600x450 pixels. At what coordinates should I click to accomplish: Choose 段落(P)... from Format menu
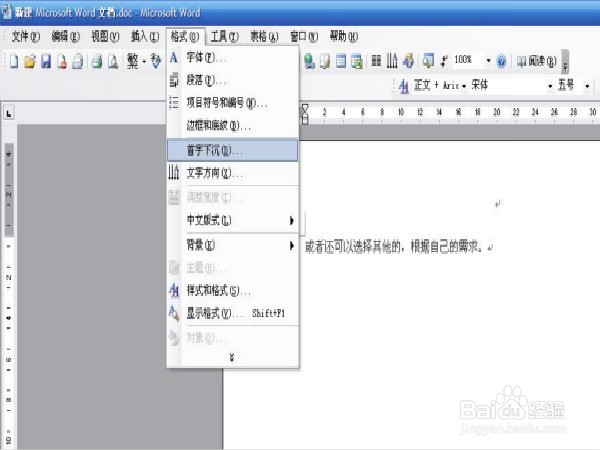(x=233, y=80)
